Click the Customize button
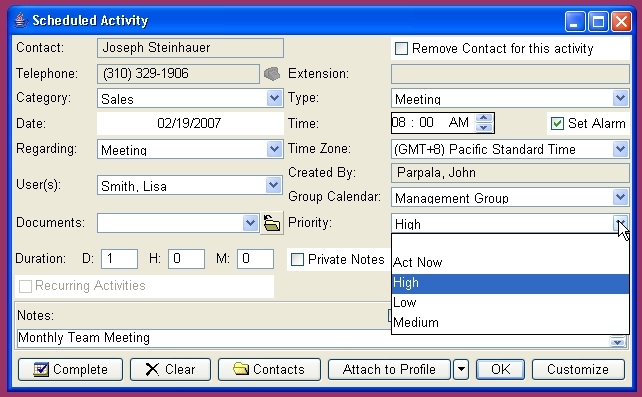 click(578, 370)
